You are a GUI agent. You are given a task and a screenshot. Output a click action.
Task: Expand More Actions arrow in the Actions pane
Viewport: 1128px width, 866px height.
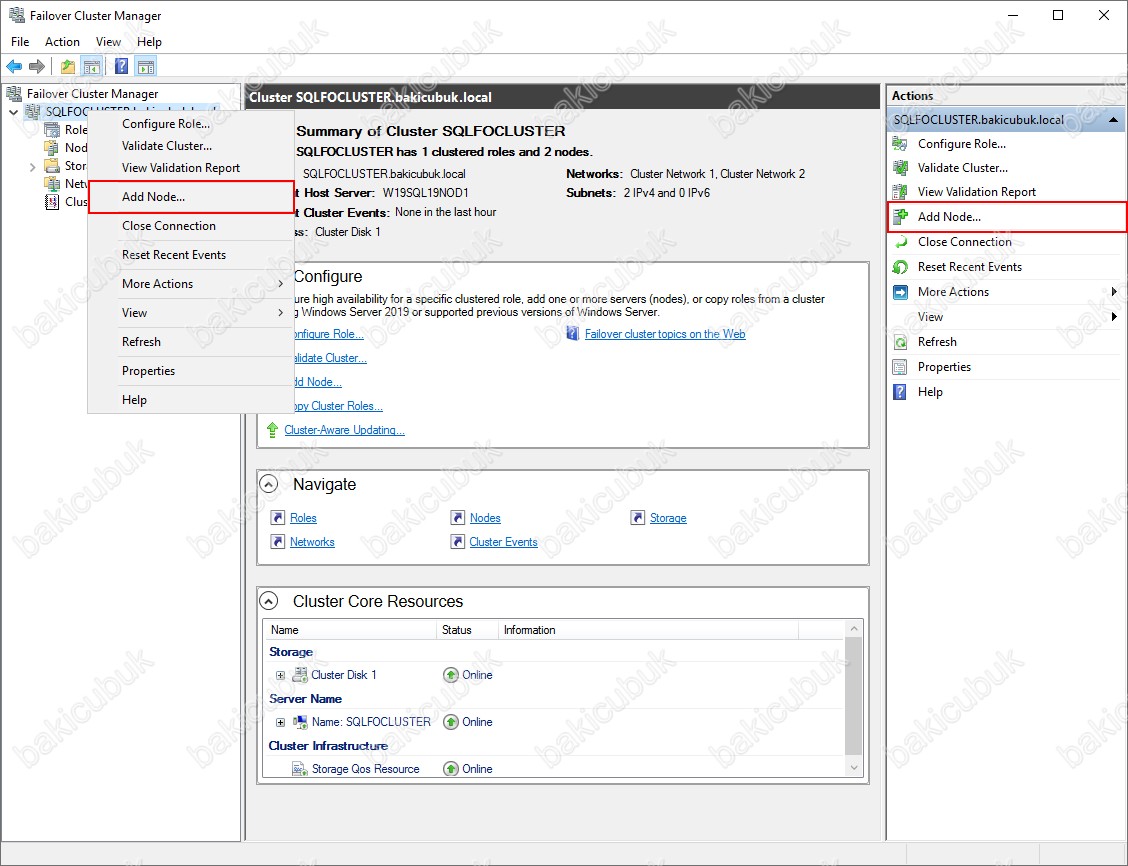(1114, 292)
